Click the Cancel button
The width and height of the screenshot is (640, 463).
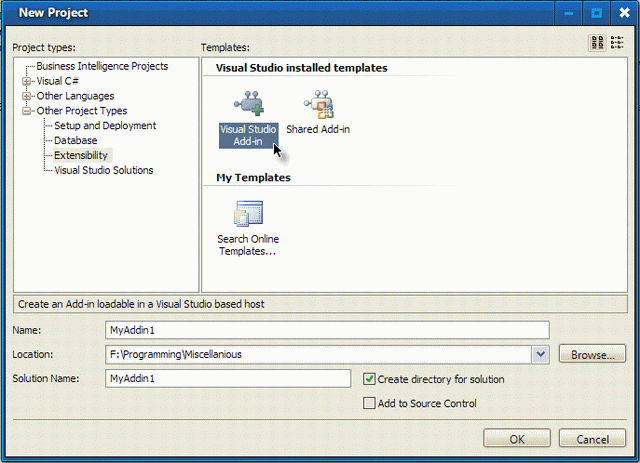pos(592,439)
